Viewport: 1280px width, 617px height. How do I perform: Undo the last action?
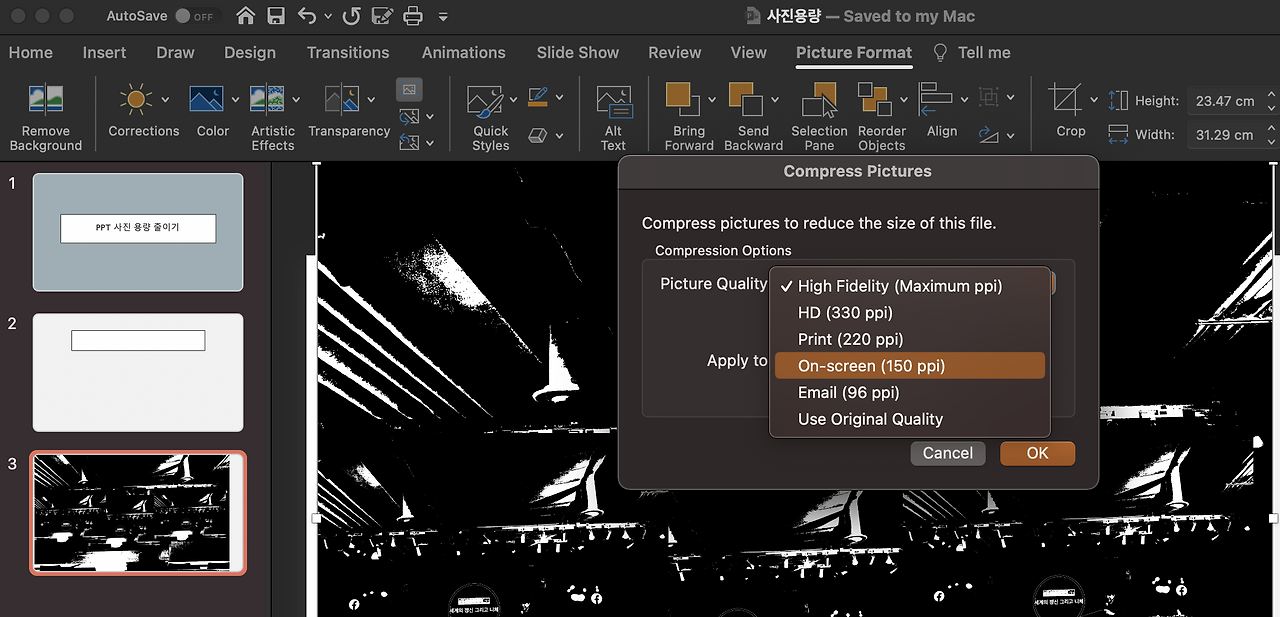click(307, 16)
